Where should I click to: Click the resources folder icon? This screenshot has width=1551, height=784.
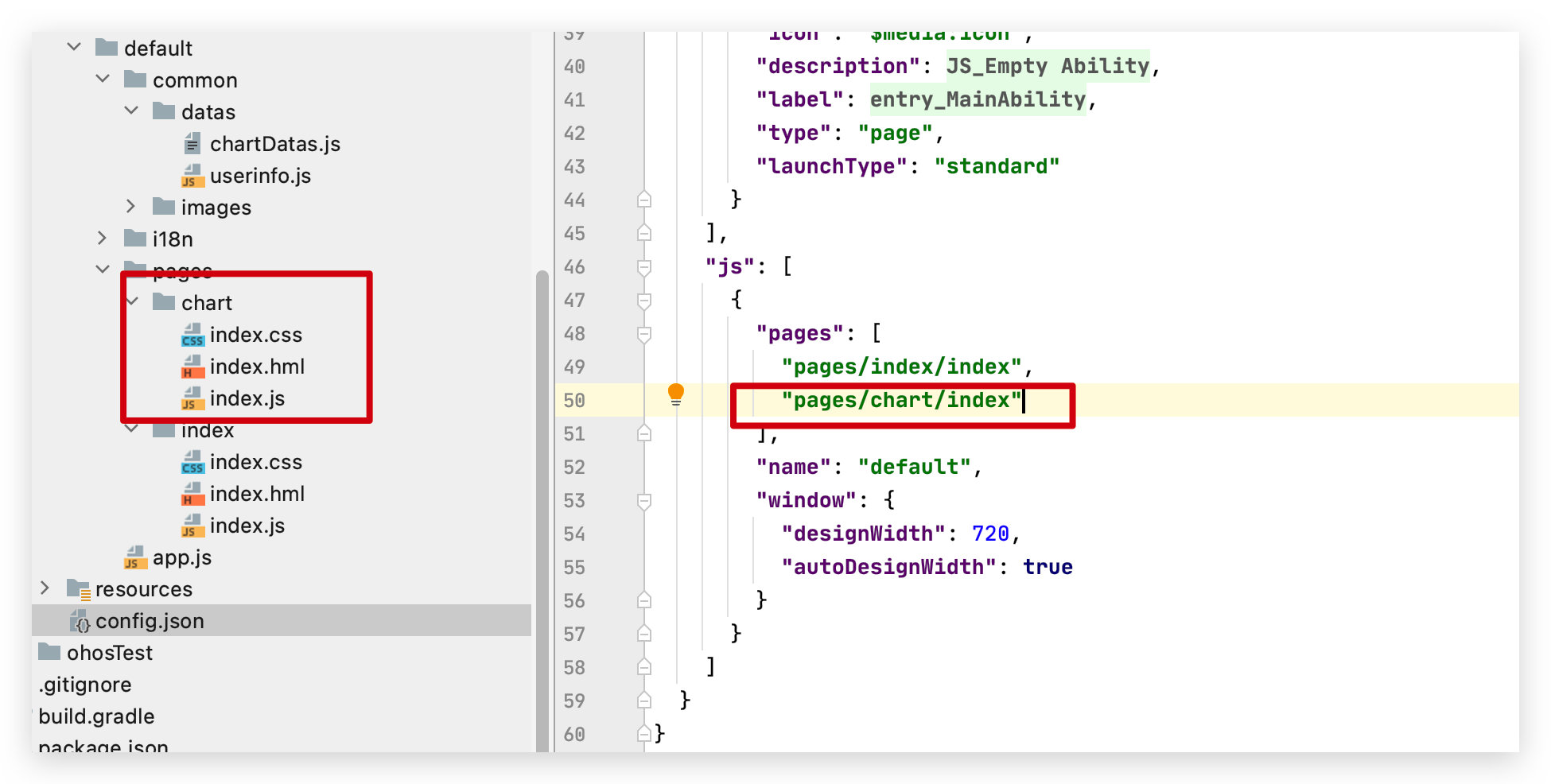click(79, 588)
